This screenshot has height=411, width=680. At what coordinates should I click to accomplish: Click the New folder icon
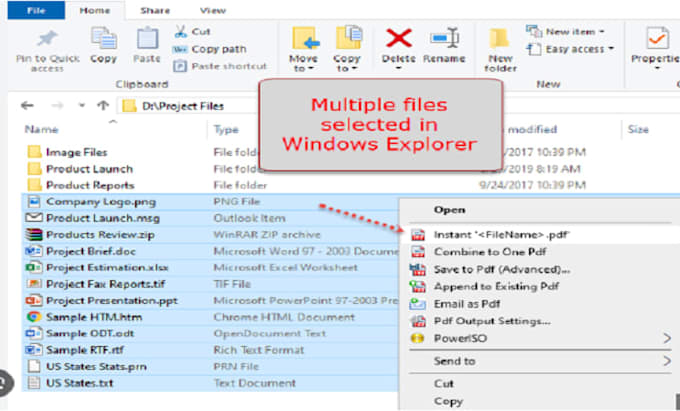500,39
